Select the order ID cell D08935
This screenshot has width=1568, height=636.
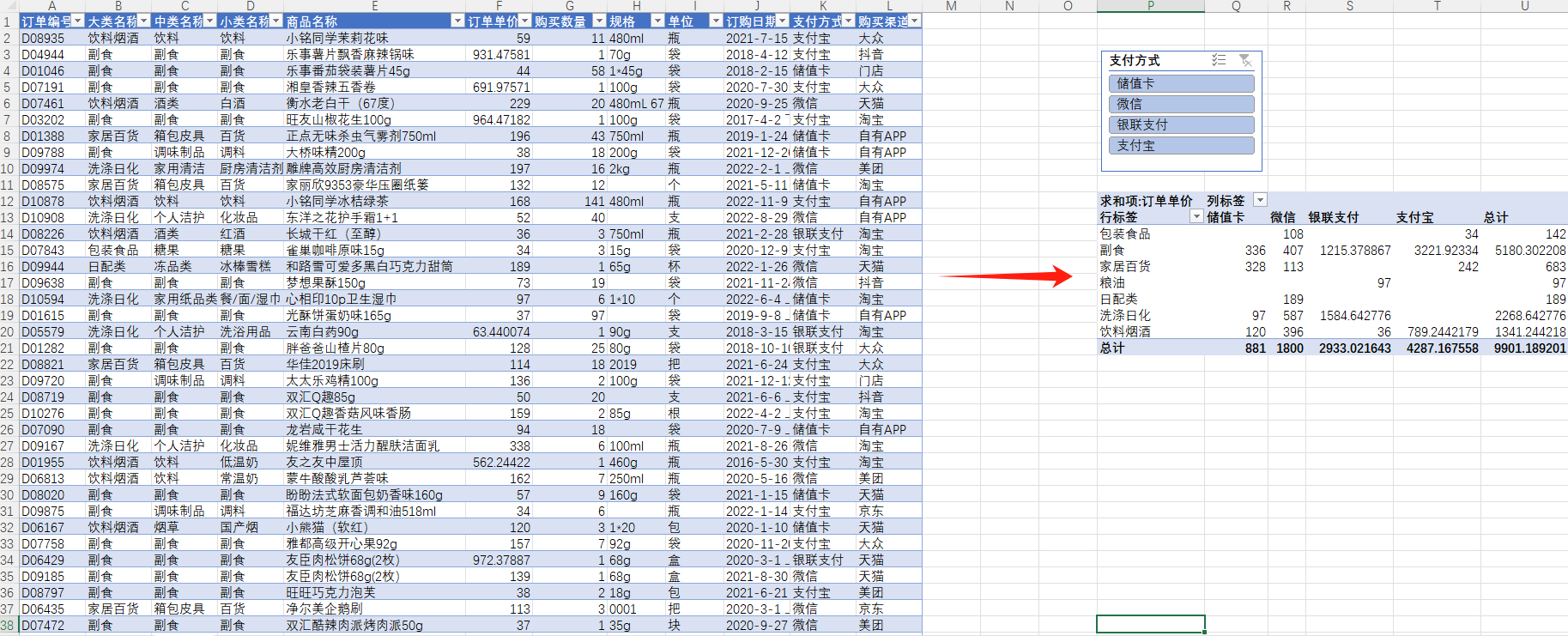[51, 38]
